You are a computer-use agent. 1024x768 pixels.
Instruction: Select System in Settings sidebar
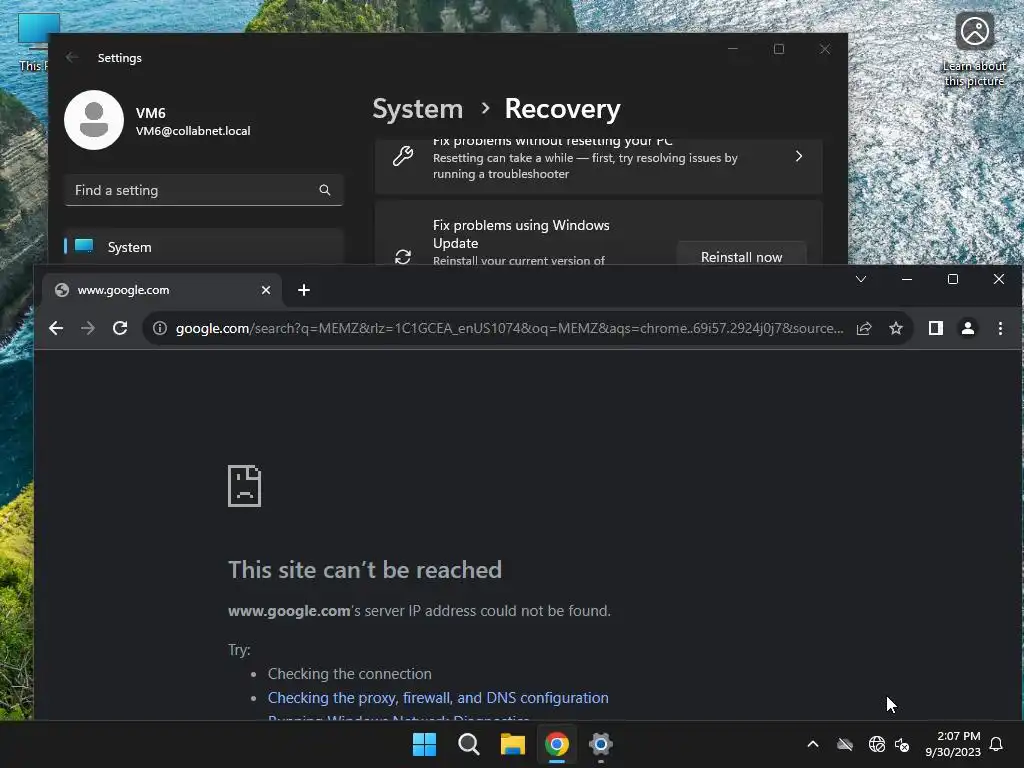204,247
